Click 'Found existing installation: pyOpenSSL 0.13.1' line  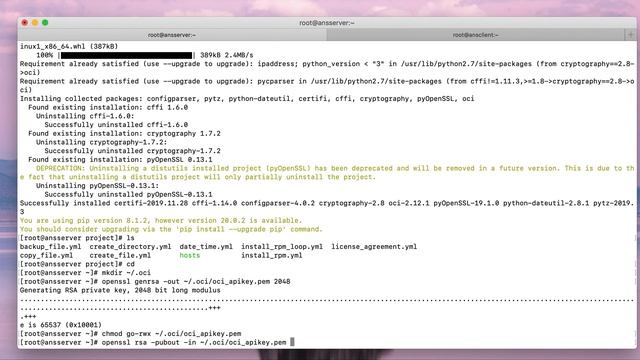point(120,160)
